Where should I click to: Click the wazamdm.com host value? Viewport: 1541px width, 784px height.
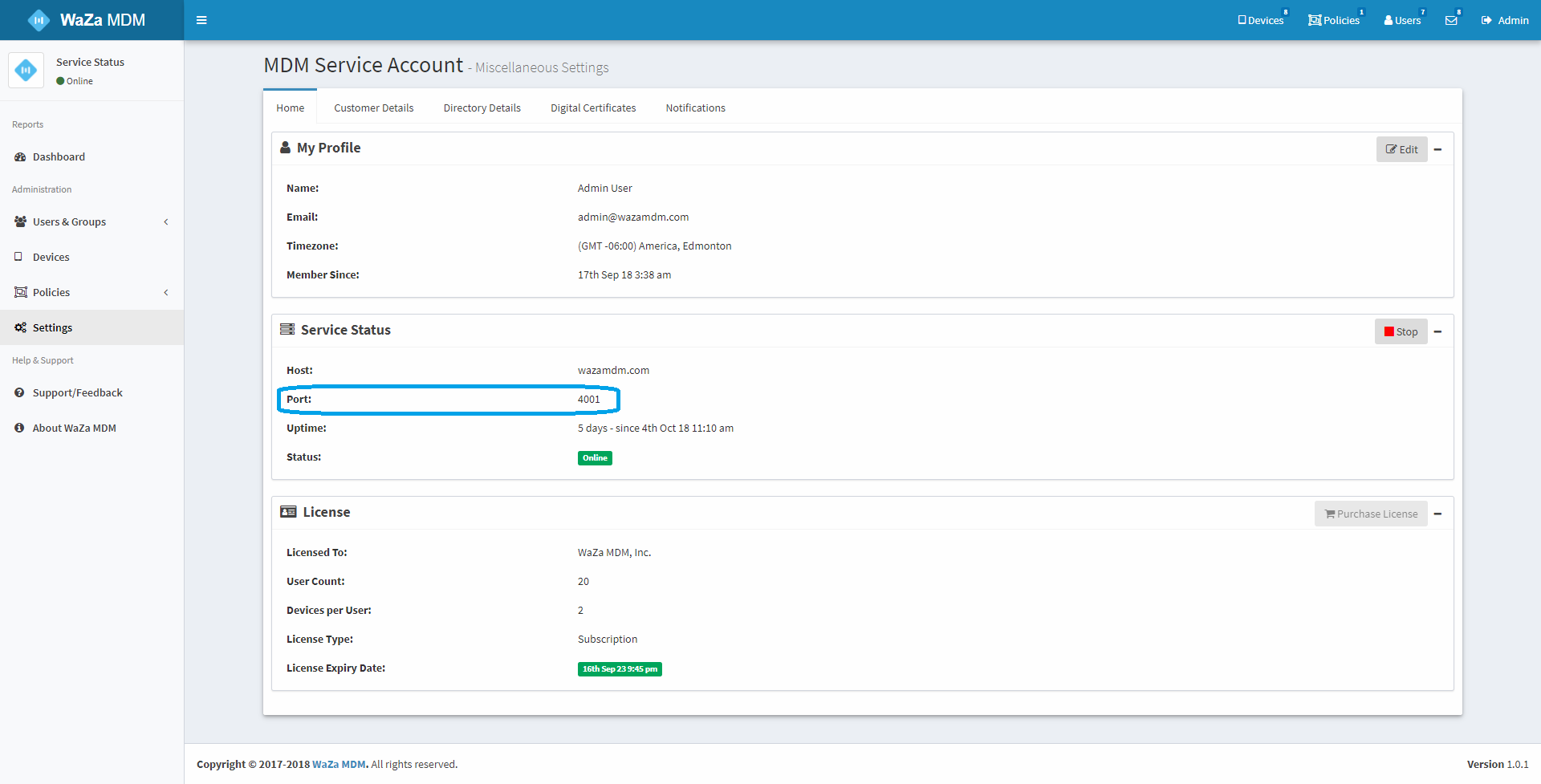coord(613,370)
